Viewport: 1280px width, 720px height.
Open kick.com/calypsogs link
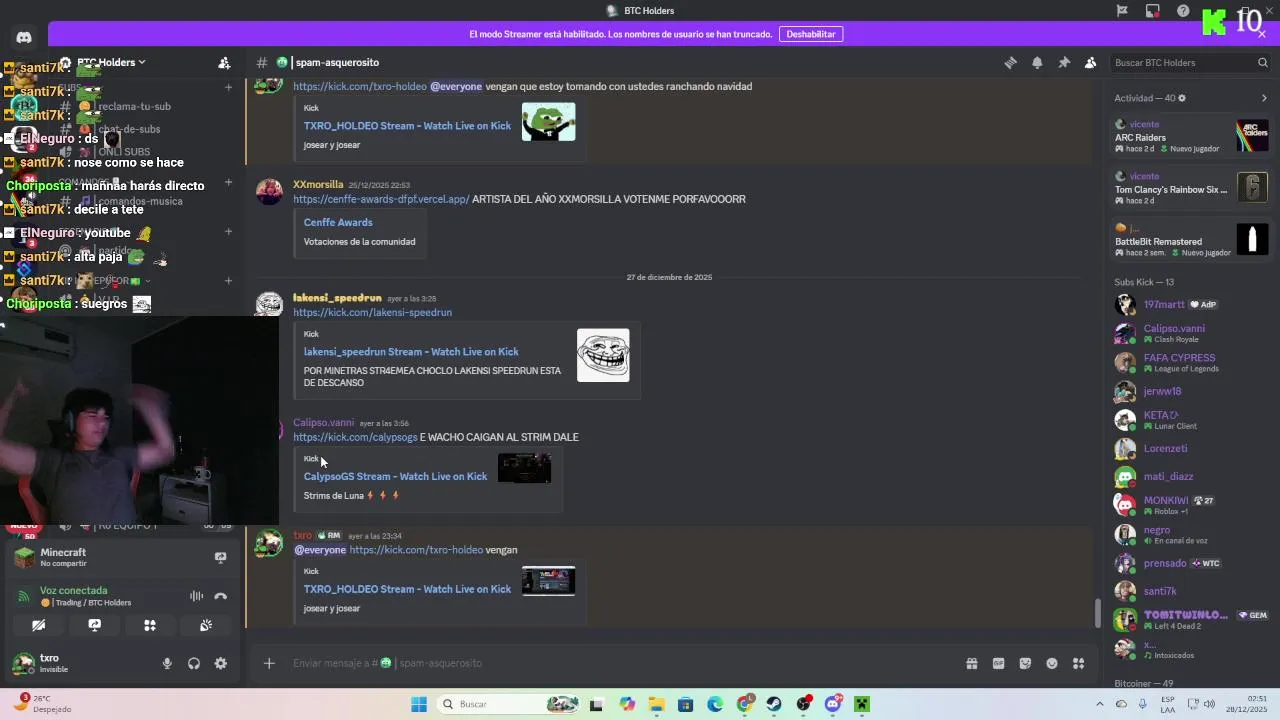[355, 437]
